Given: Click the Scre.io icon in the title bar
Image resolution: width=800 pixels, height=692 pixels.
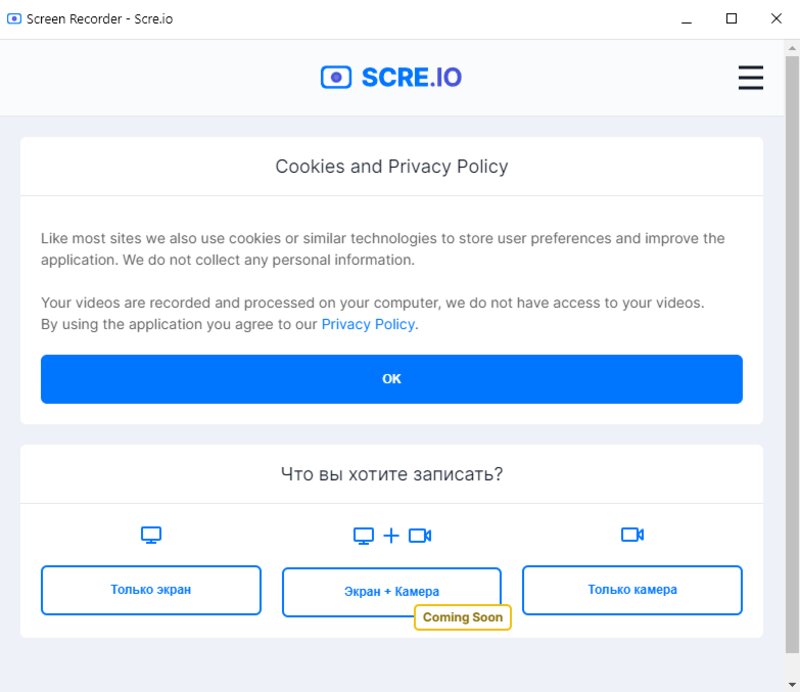Looking at the screenshot, I should [14, 18].
